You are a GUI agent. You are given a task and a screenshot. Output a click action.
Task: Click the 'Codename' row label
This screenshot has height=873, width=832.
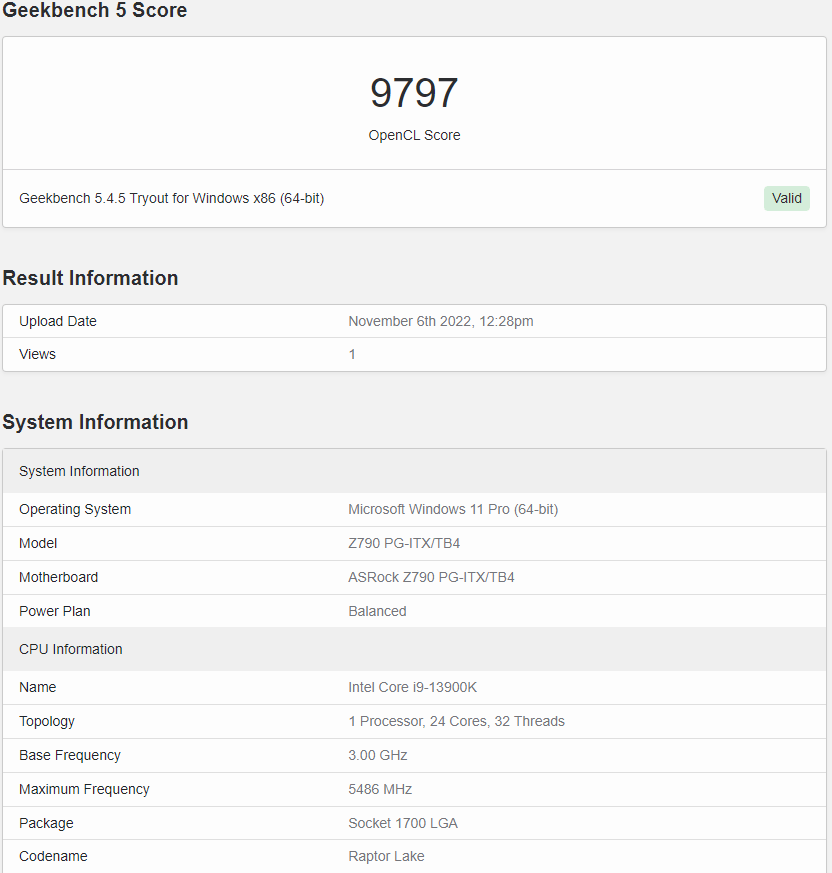(53, 856)
